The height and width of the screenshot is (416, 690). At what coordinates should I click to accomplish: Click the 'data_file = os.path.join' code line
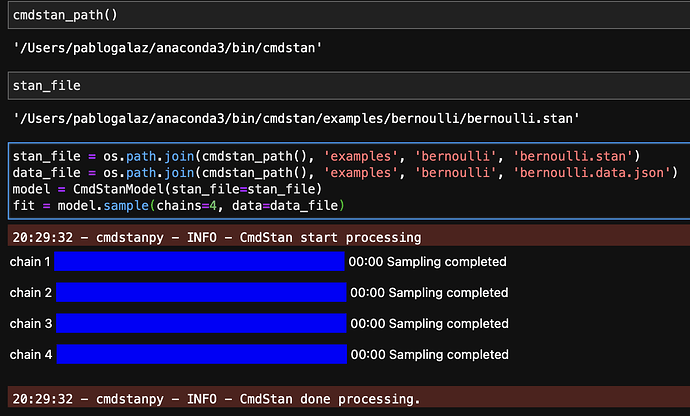pyautogui.click(x=345, y=173)
